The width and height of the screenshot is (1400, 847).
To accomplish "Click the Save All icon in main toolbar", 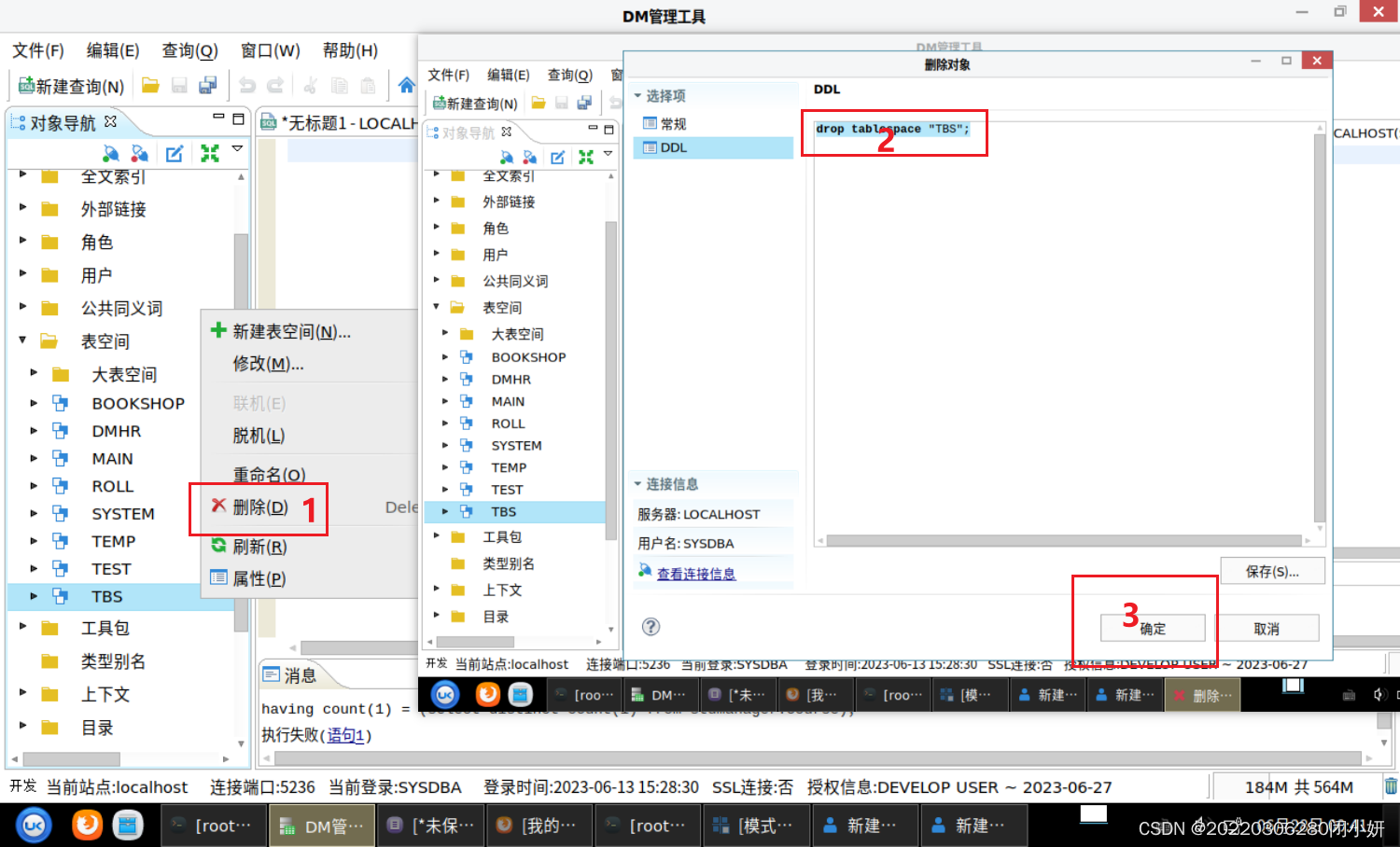I will 208,86.
